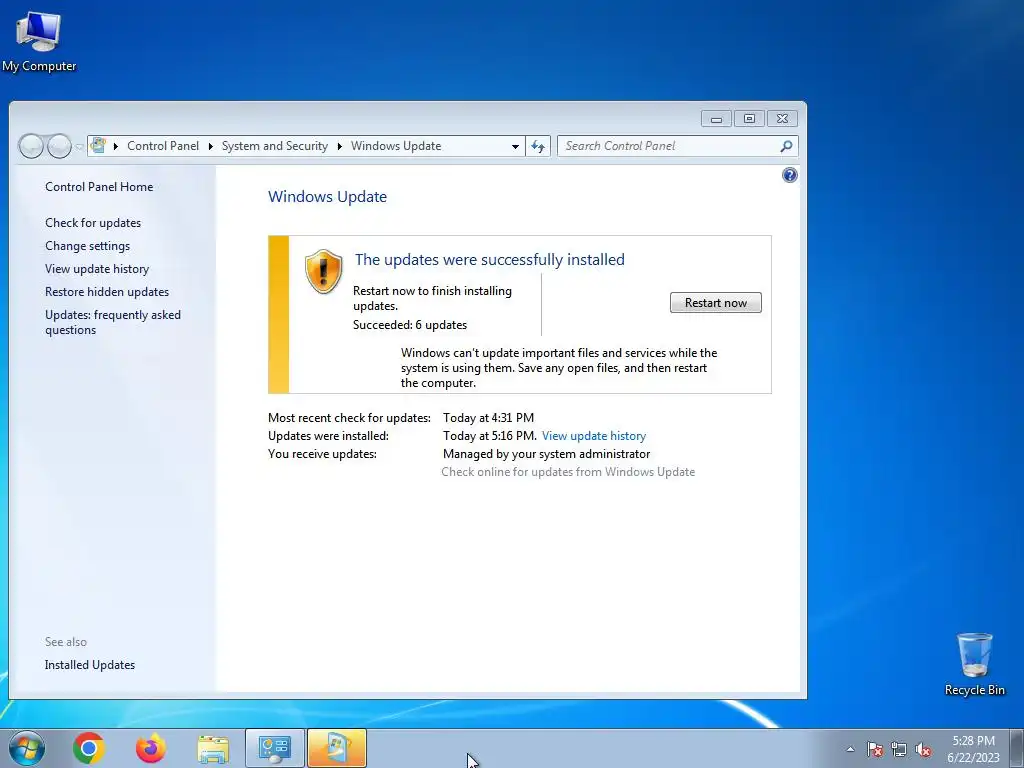Click the warning shield icon
The height and width of the screenshot is (768, 1024).
[x=323, y=271]
